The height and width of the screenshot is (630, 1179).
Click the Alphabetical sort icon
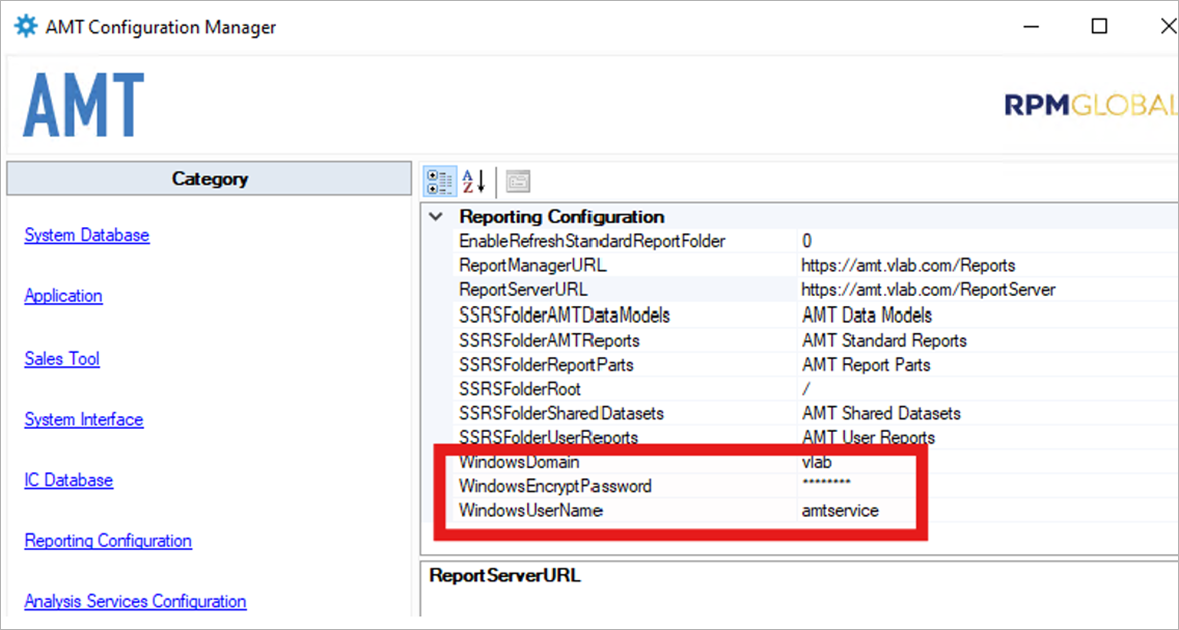474,181
